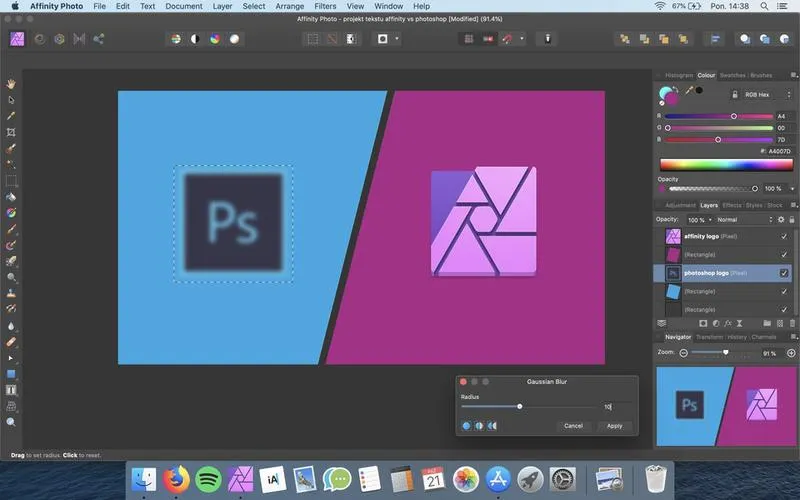Switch to the Effects tab
800x500 pixels.
pos(732,205)
